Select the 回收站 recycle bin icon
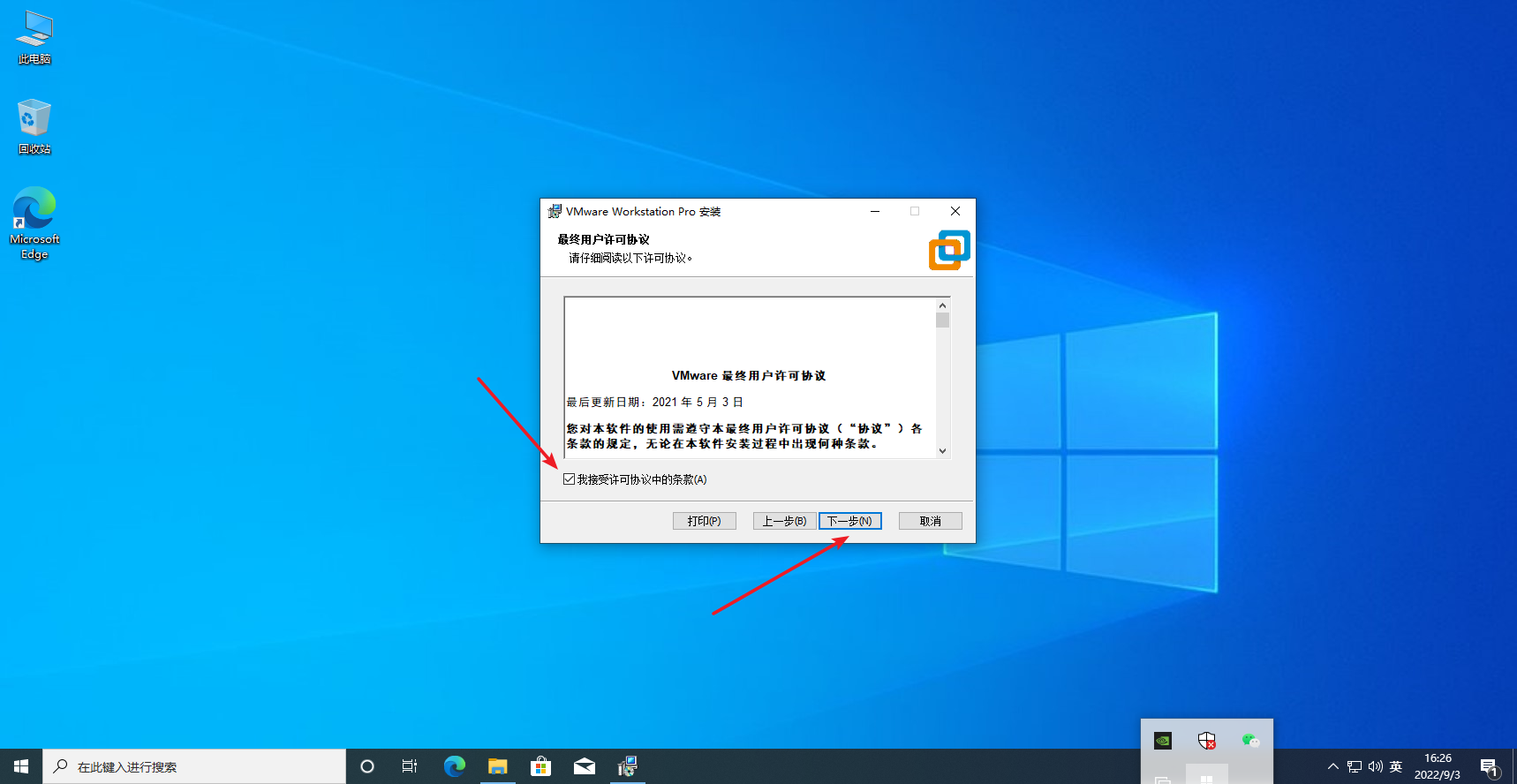Image resolution: width=1517 pixels, height=784 pixels. point(34,126)
